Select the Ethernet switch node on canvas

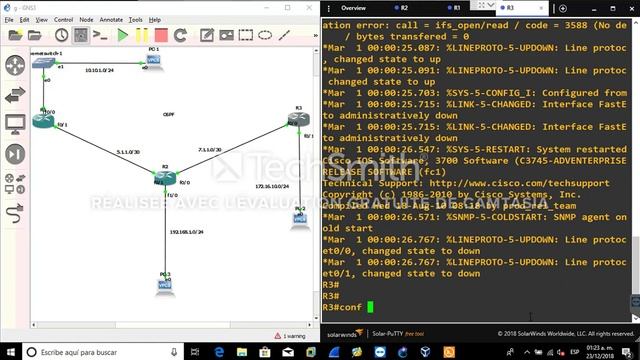point(43,62)
